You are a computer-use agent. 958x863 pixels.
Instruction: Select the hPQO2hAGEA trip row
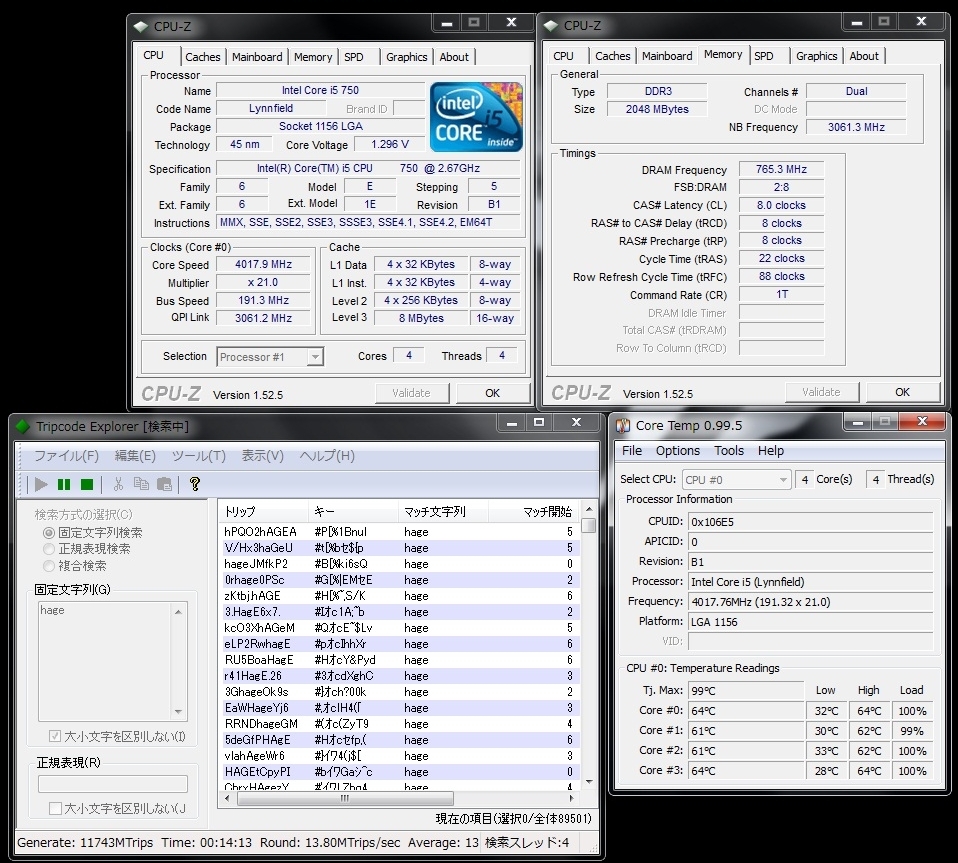[399, 532]
